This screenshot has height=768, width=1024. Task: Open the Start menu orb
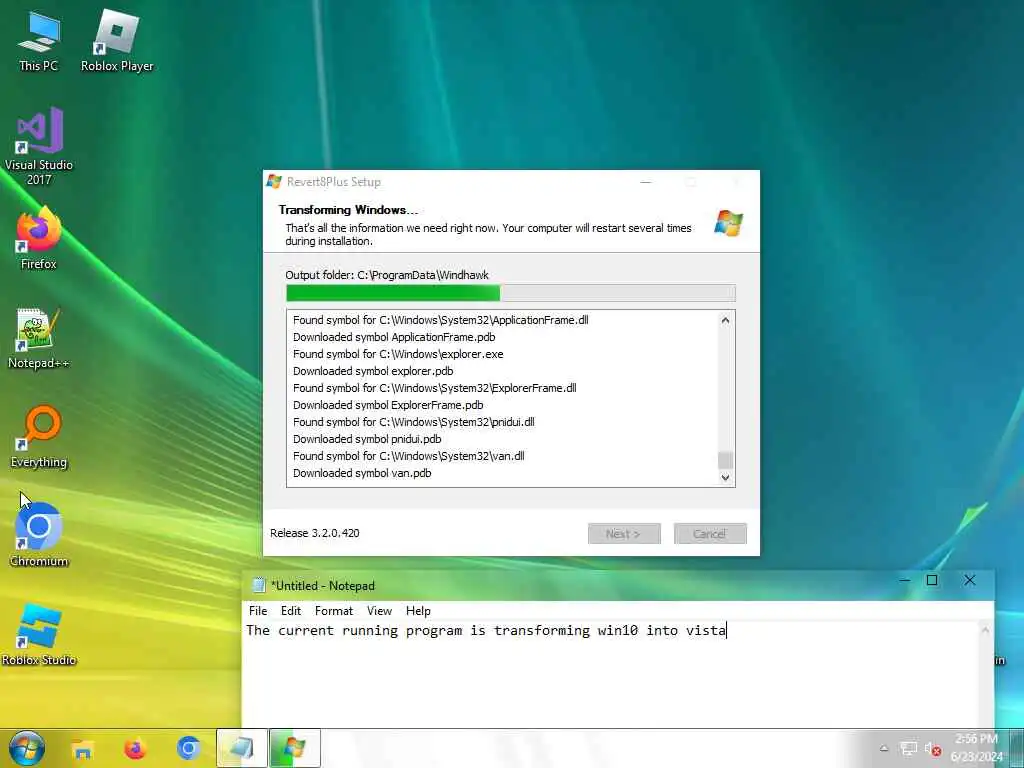click(27, 748)
